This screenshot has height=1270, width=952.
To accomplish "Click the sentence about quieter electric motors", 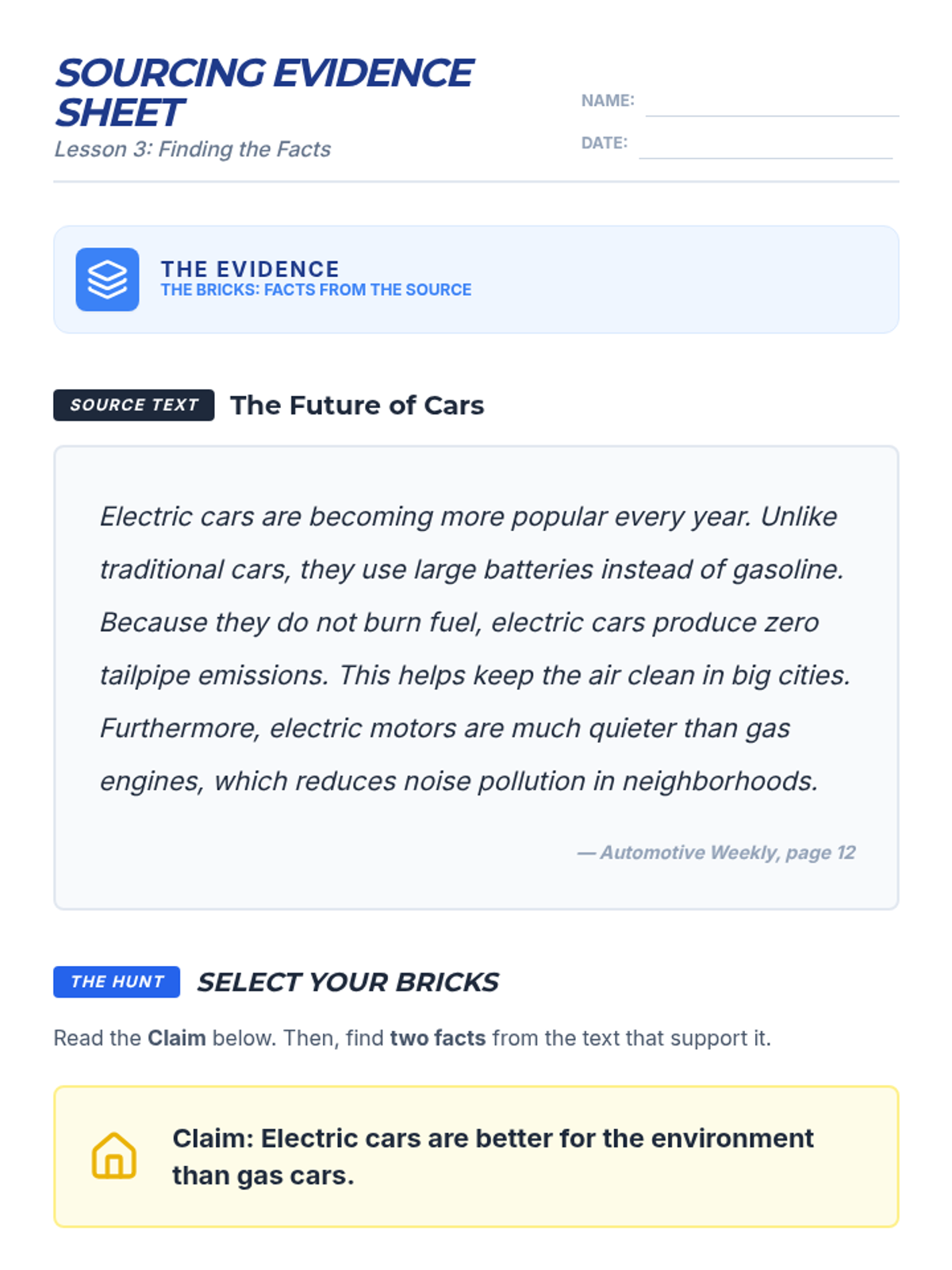I will 459,754.
